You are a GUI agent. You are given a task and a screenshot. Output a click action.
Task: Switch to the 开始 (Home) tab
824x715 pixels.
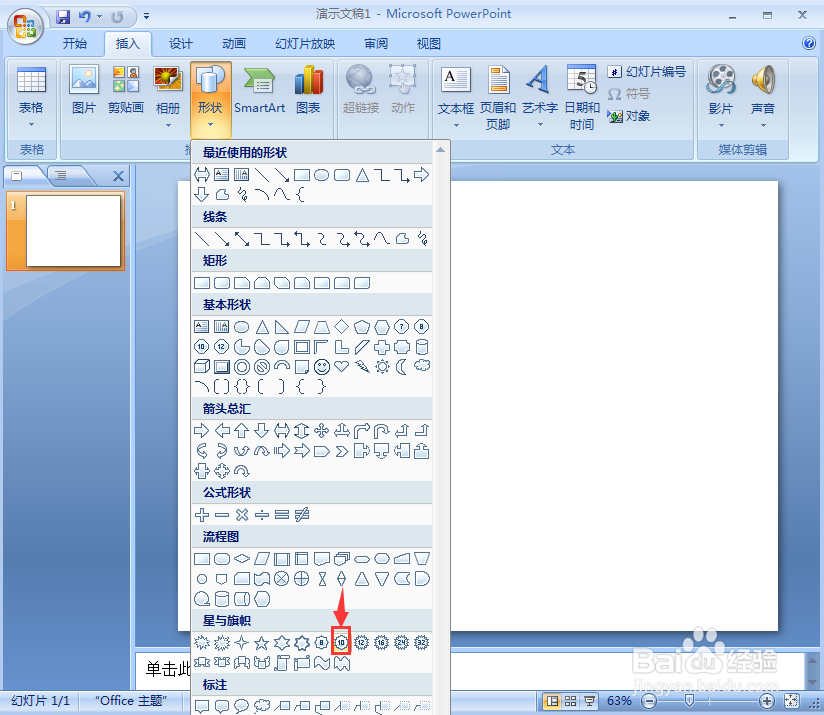point(75,44)
